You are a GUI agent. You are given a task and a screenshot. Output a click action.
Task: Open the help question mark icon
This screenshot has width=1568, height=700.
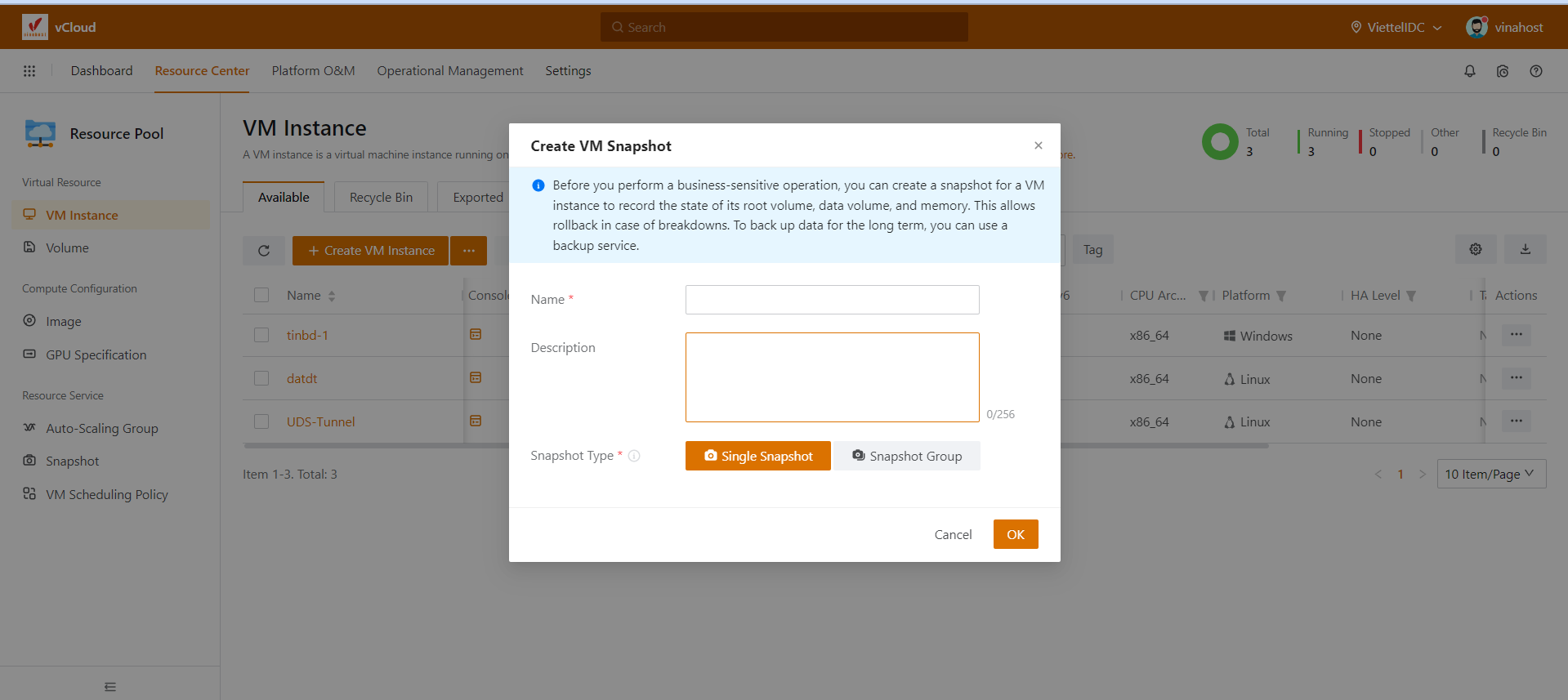1535,71
